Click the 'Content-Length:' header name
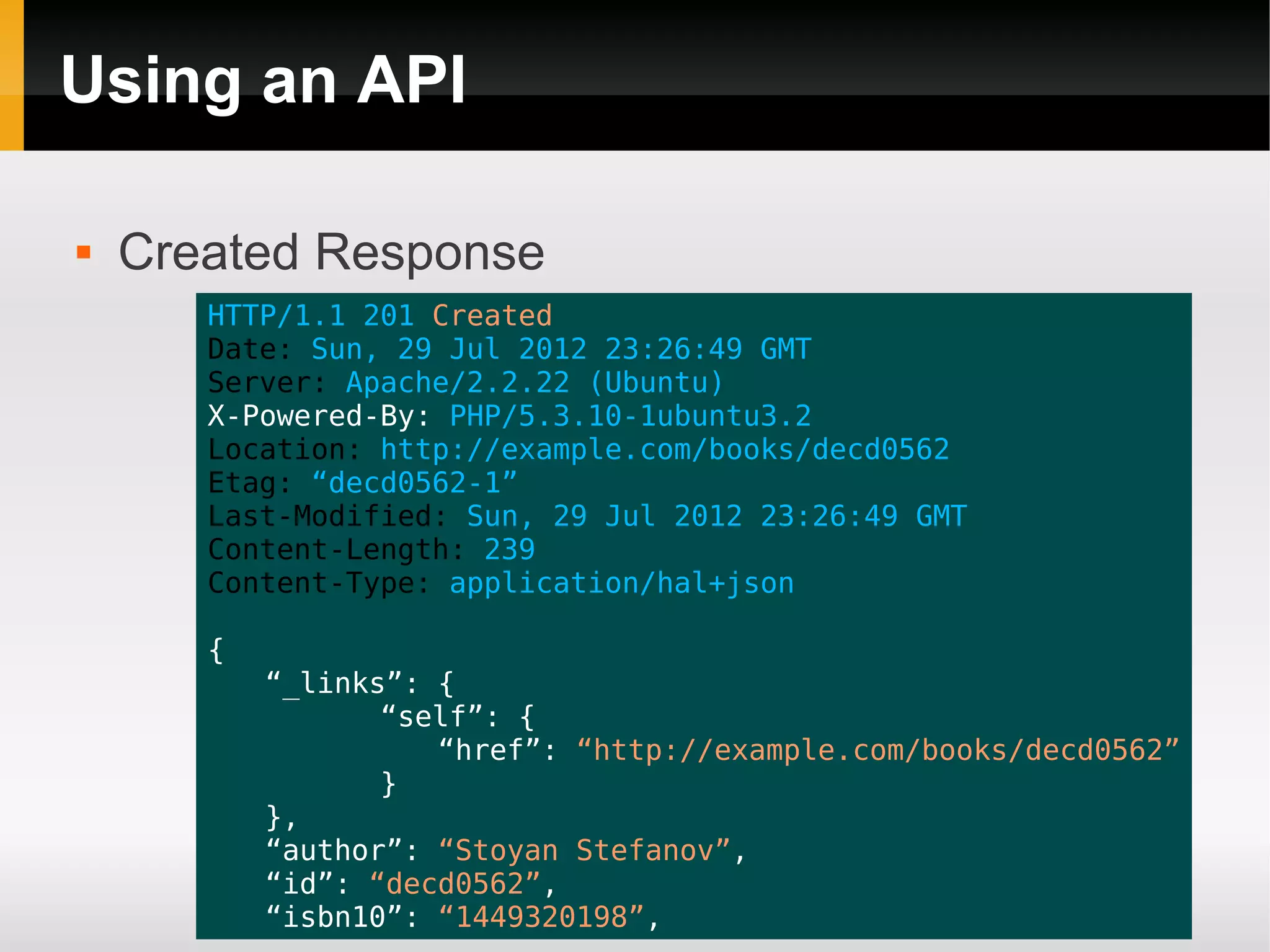Viewport: 1270px width, 952px height. click(x=336, y=550)
